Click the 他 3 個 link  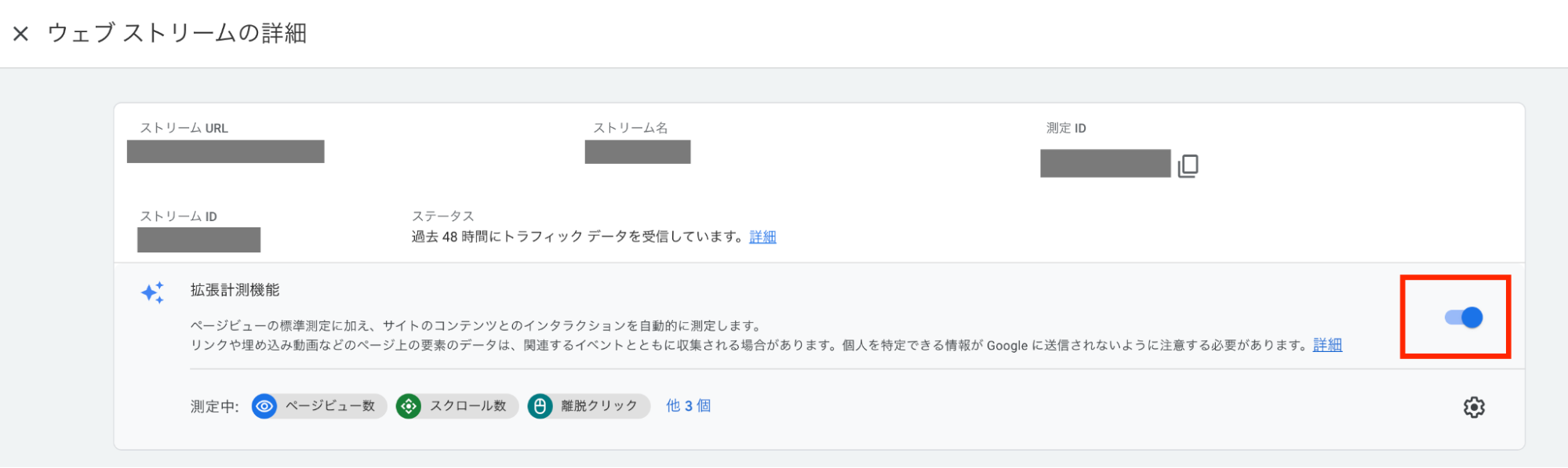(688, 406)
